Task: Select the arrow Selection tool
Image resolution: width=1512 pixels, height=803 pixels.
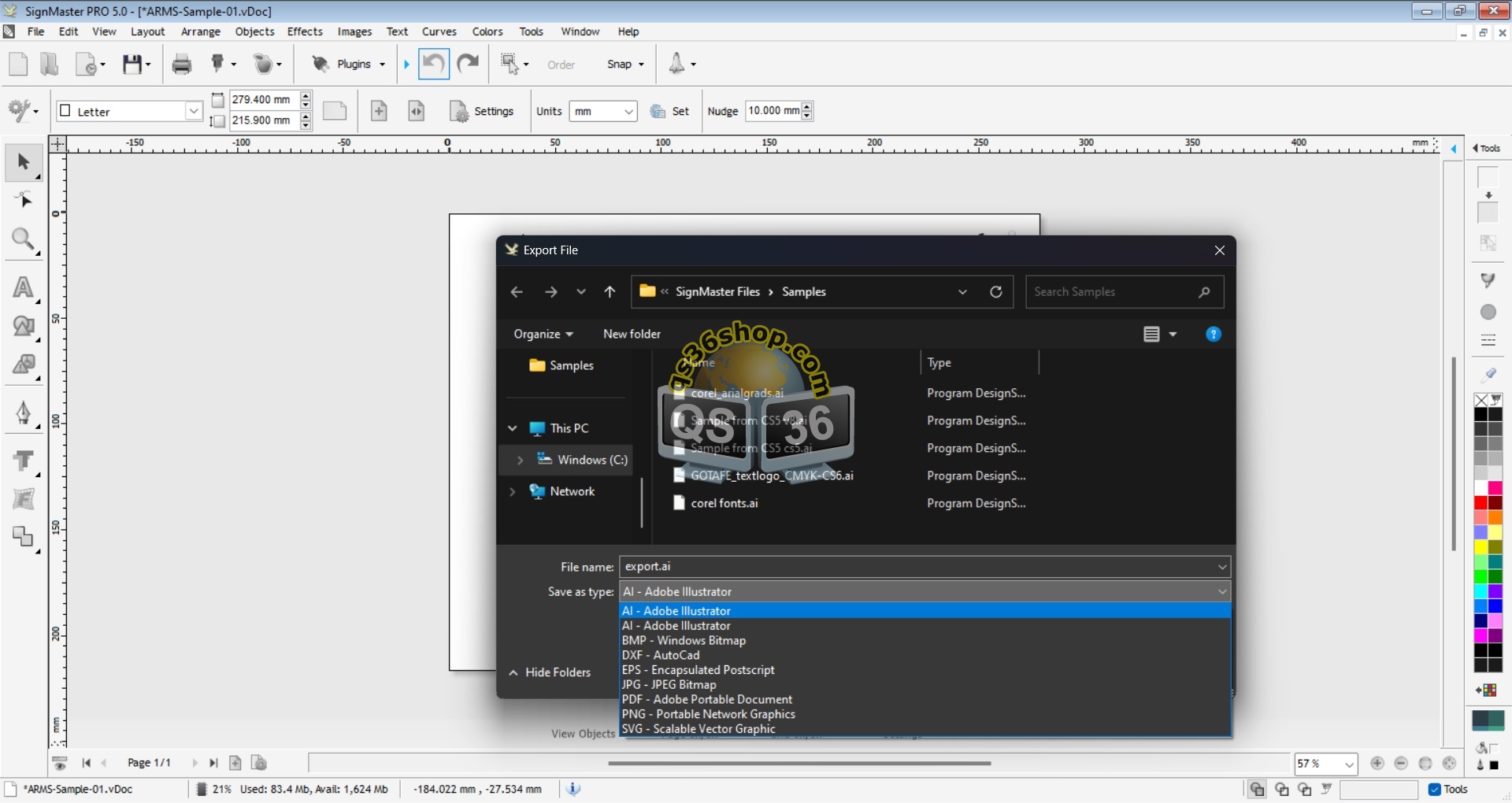Action: [23, 162]
